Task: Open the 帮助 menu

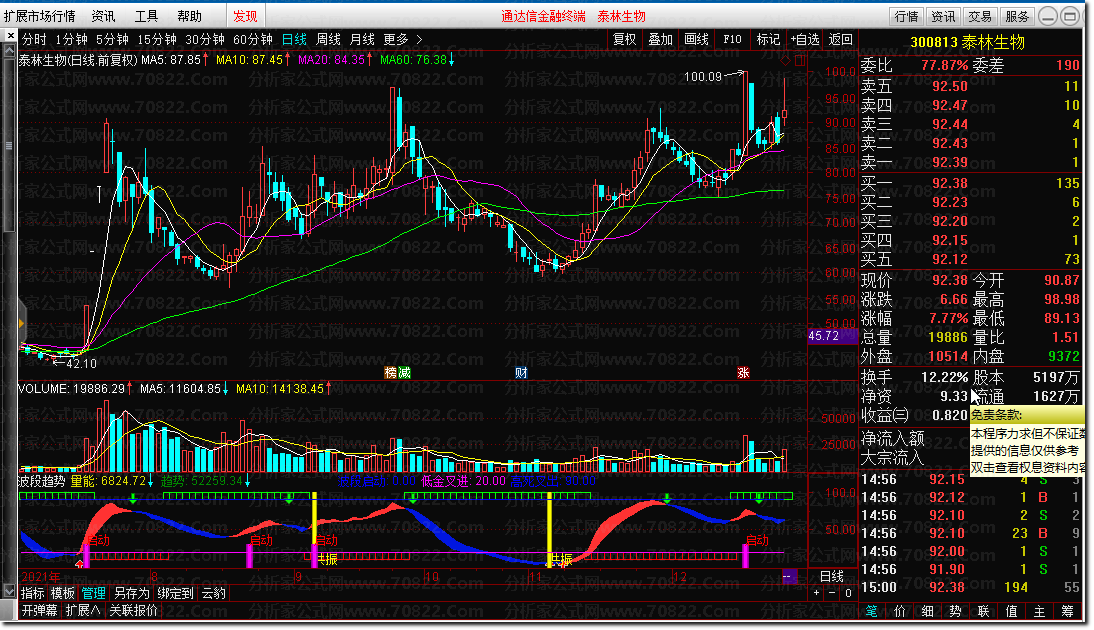Action: (189, 16)
